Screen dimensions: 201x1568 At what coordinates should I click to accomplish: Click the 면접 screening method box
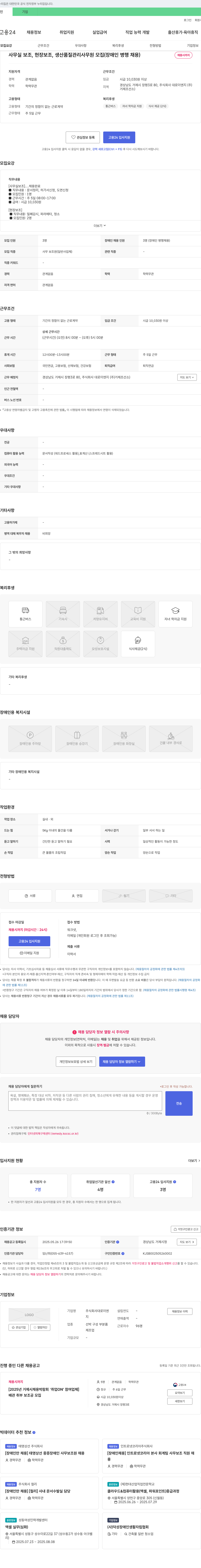point(77,895)
